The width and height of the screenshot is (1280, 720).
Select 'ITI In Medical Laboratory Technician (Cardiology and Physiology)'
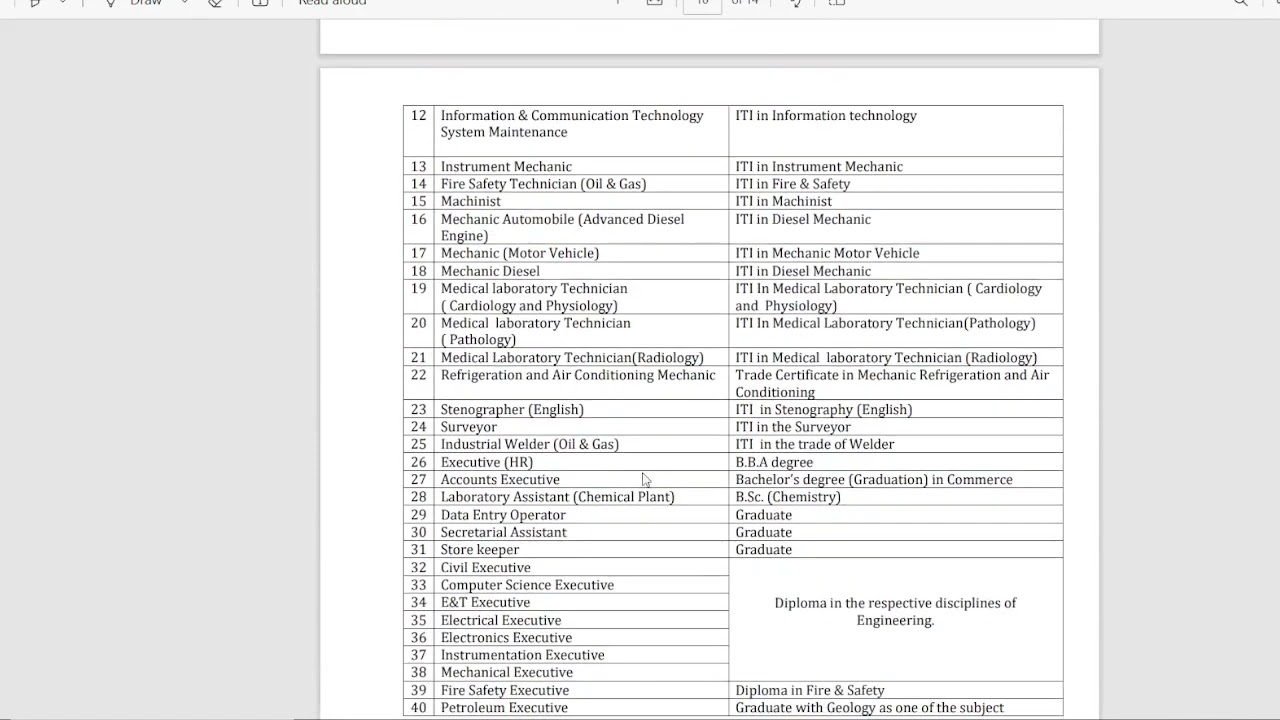[889, 297]
